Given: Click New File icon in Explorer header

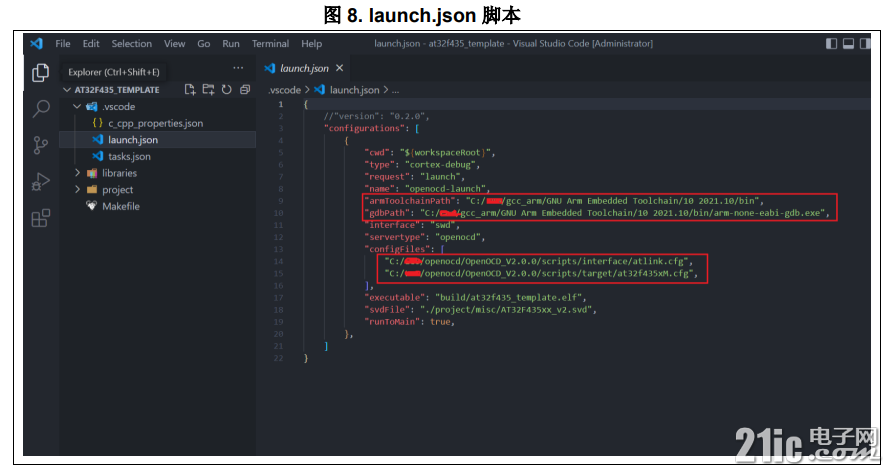Looking at the screenshot, I should pos(190,90).
